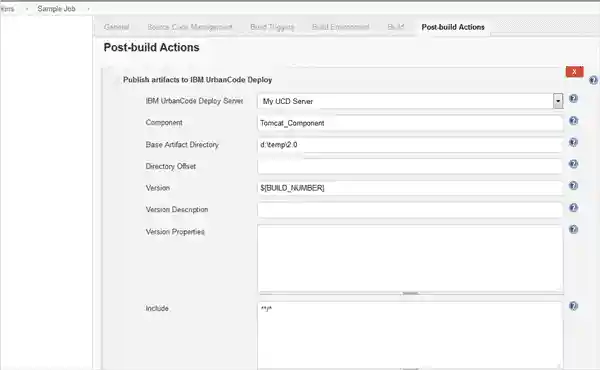Delete the Publish artifacts post-build action
This screenshot has height=370, width=600.
coord(574,72)
